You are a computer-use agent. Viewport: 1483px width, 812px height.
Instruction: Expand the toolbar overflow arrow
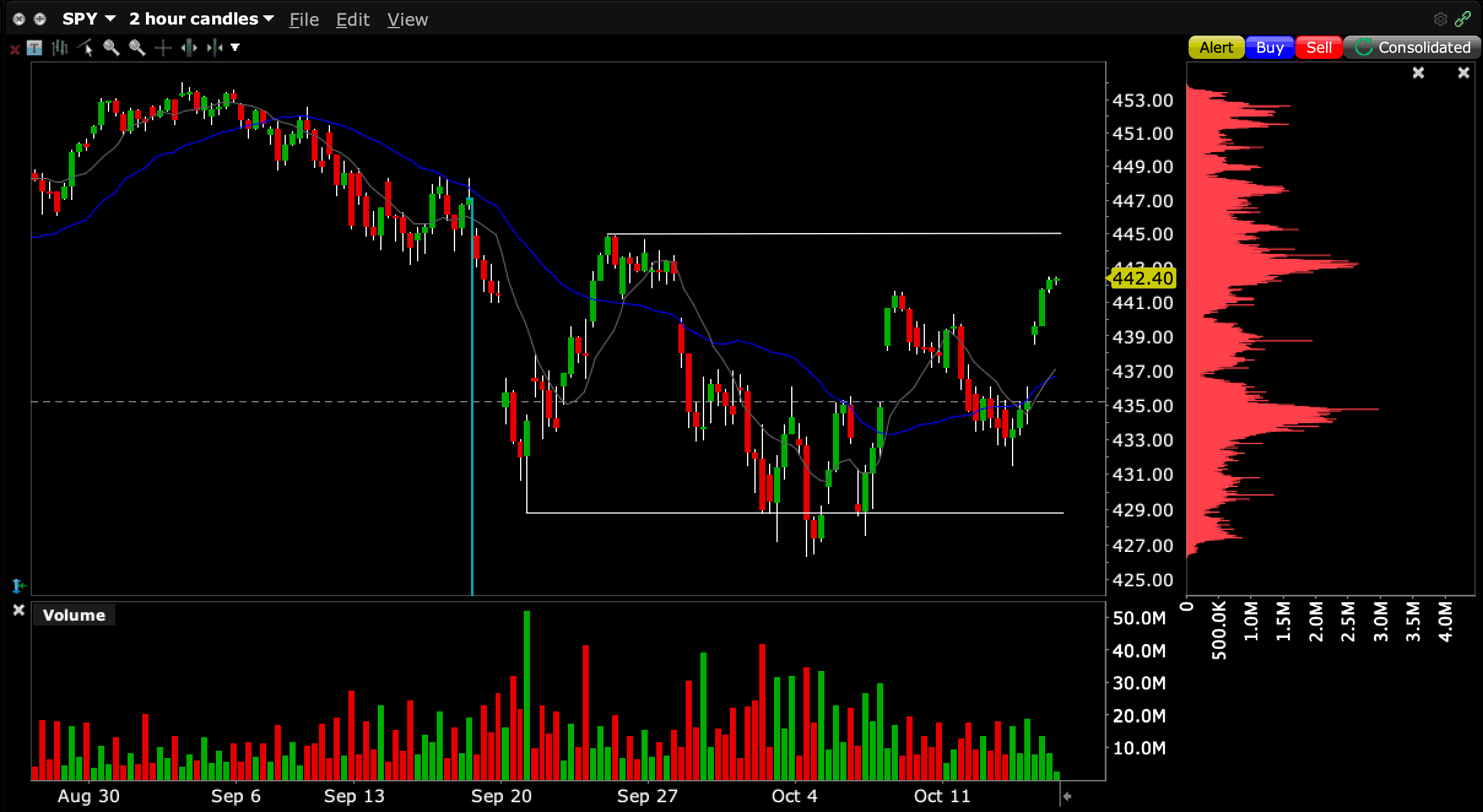tap(235, 48)
